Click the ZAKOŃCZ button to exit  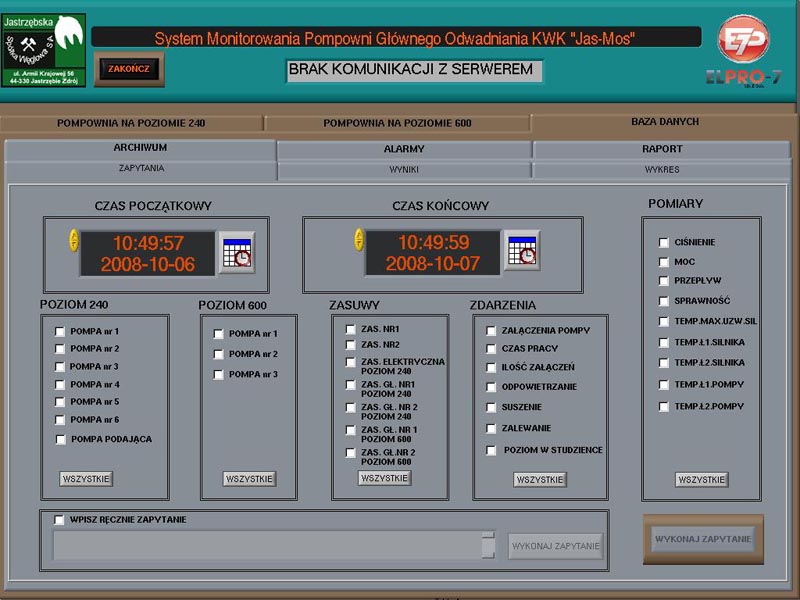point(129,69)
